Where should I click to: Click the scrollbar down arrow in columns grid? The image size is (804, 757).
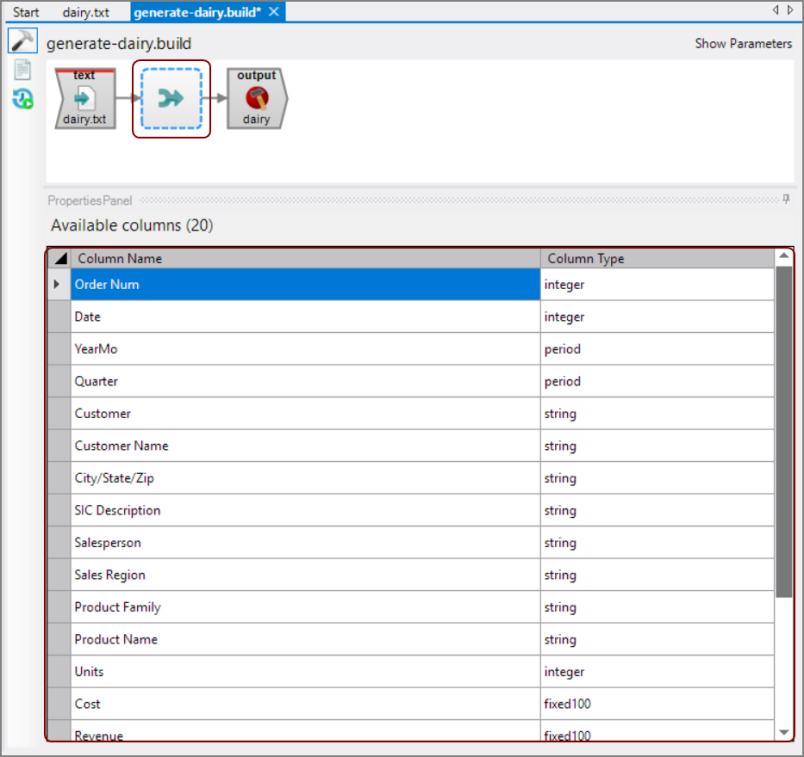(x=784, y=733)
